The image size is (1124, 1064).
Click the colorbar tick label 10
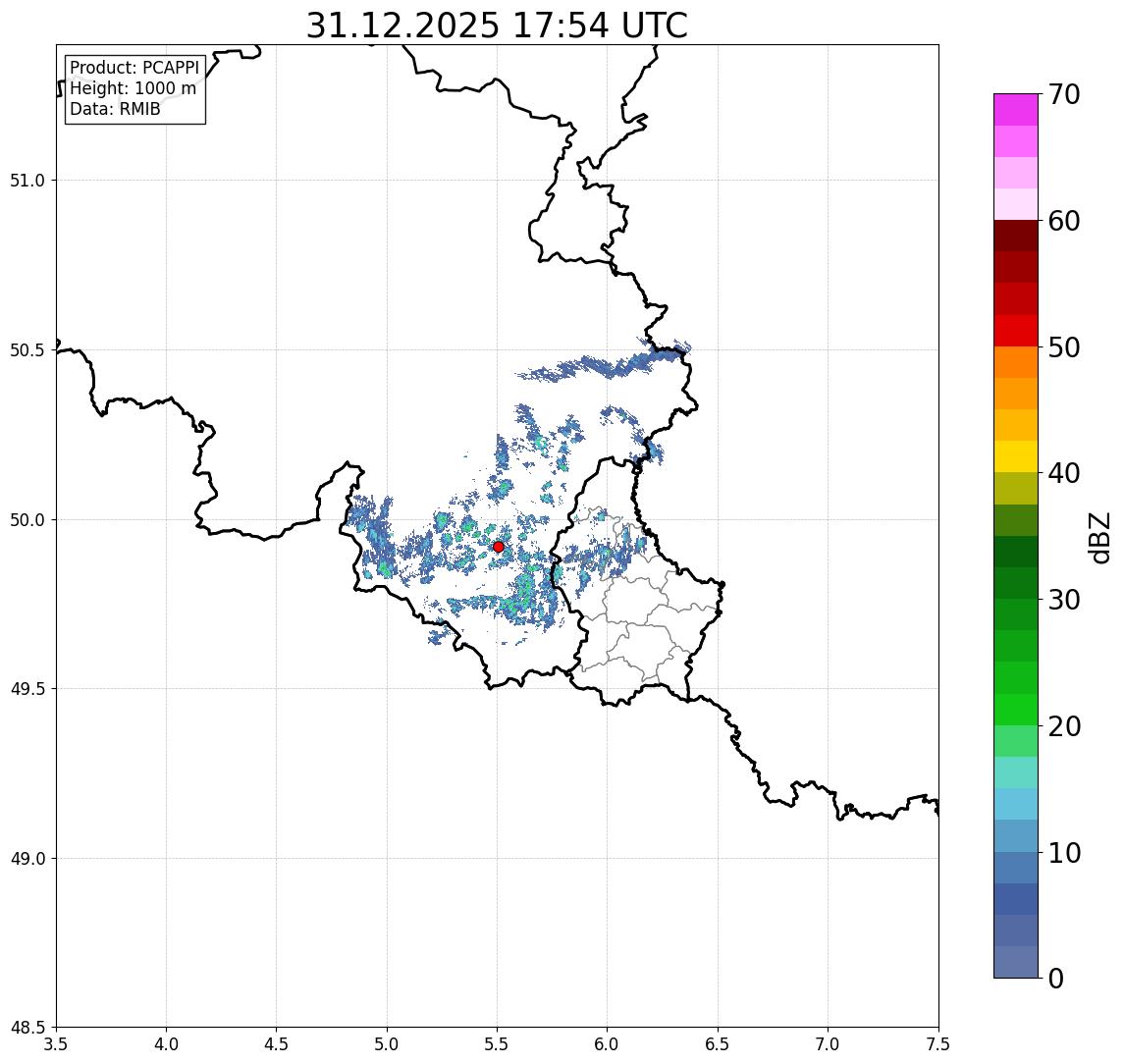click(1064, 853)
